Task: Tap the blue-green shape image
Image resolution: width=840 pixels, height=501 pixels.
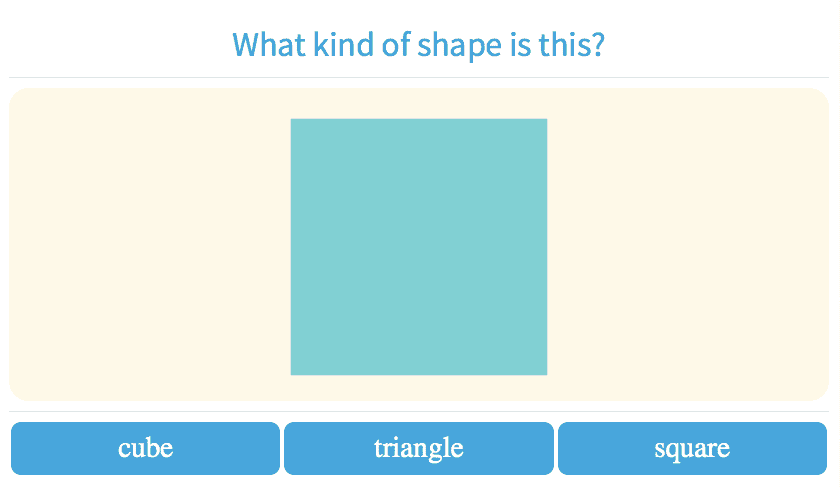Action: click(418, 246)
